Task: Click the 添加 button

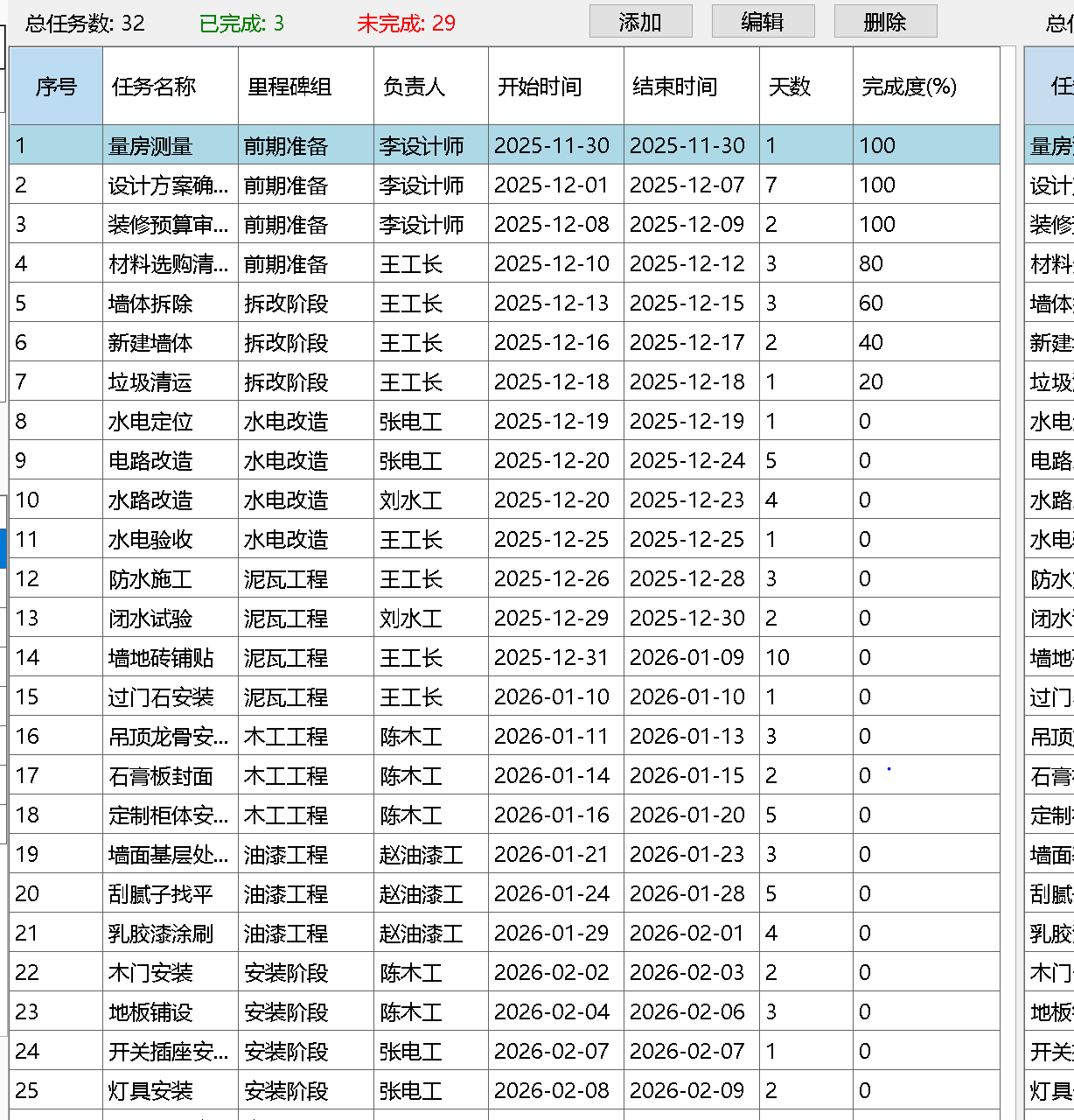Action: pos(640,22)
